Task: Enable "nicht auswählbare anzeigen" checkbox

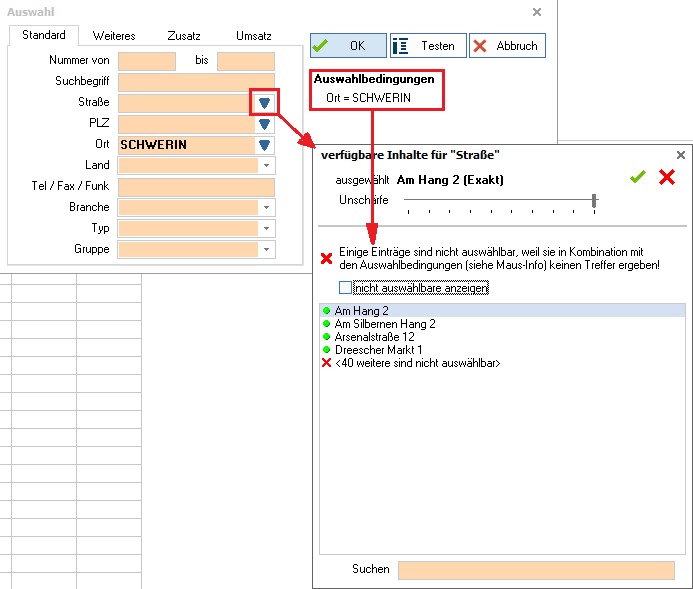Action: [x=346, y=288]
